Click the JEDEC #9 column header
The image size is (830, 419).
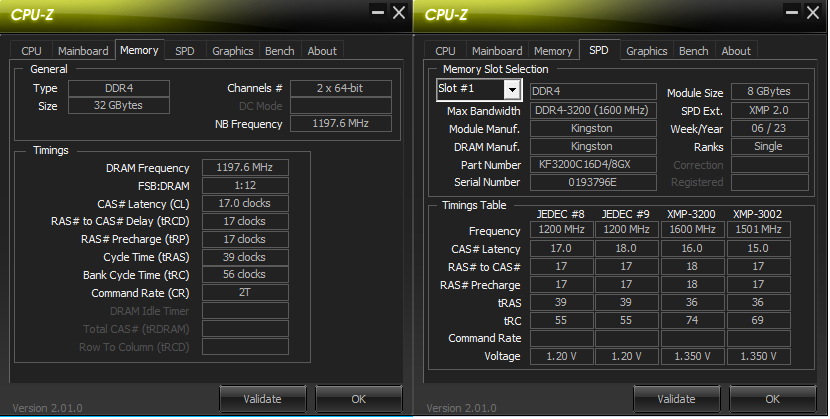tap(626, 214)
